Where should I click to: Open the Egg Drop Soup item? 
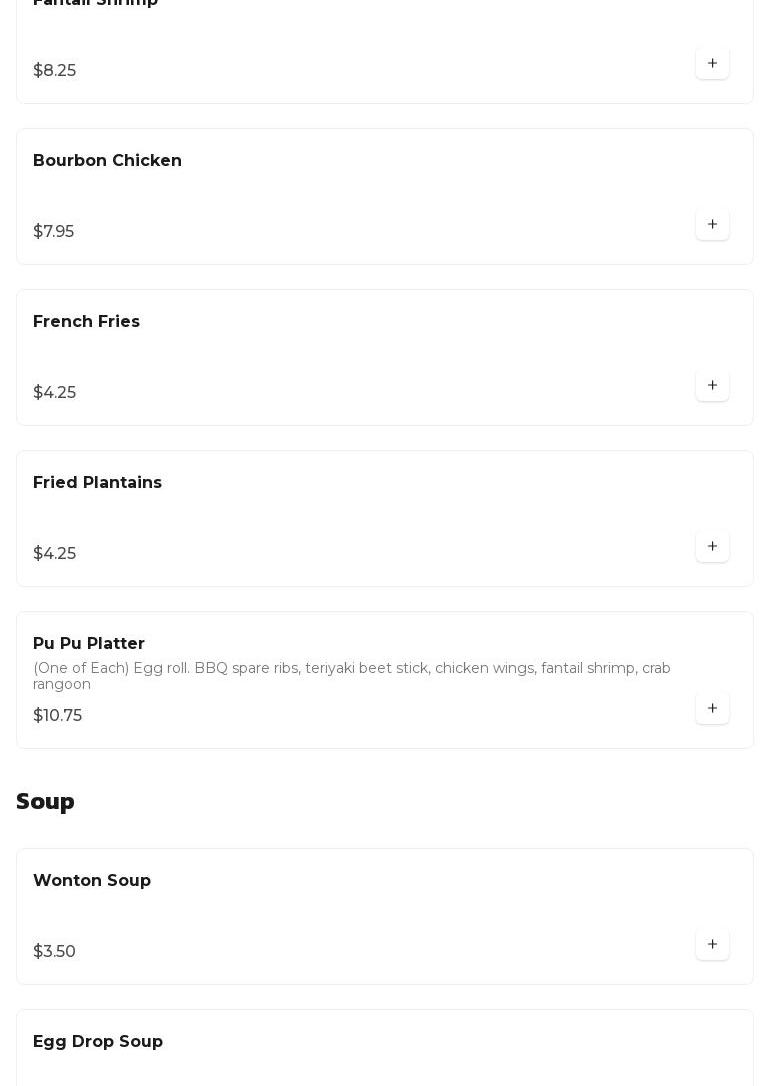(x=98, y=1042)
